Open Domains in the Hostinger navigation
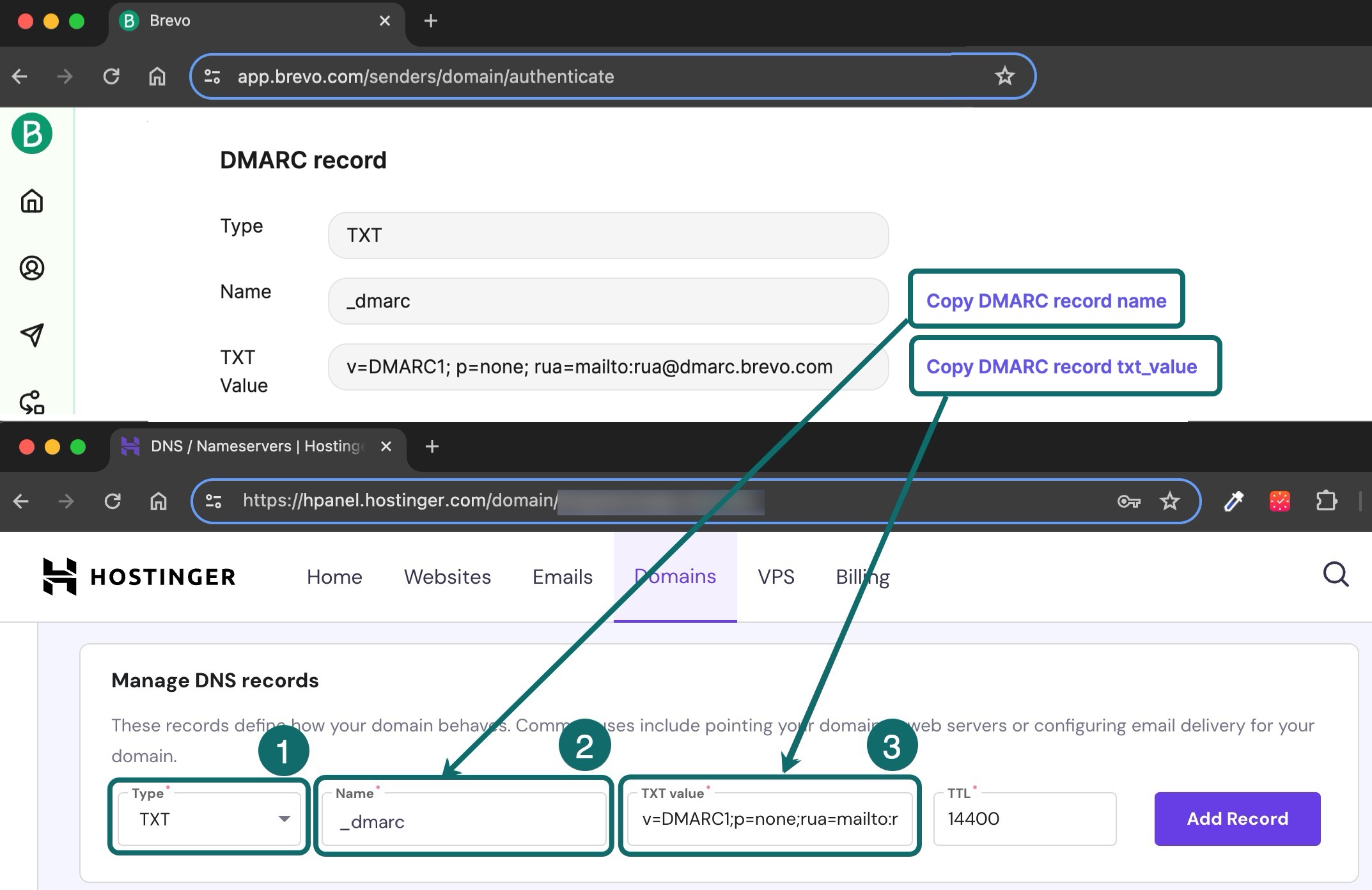1372x890 pixels. point(675,577)
